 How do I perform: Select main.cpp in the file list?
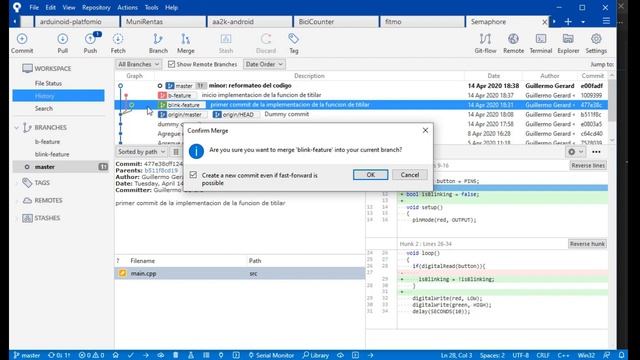(x=240, y=273)
